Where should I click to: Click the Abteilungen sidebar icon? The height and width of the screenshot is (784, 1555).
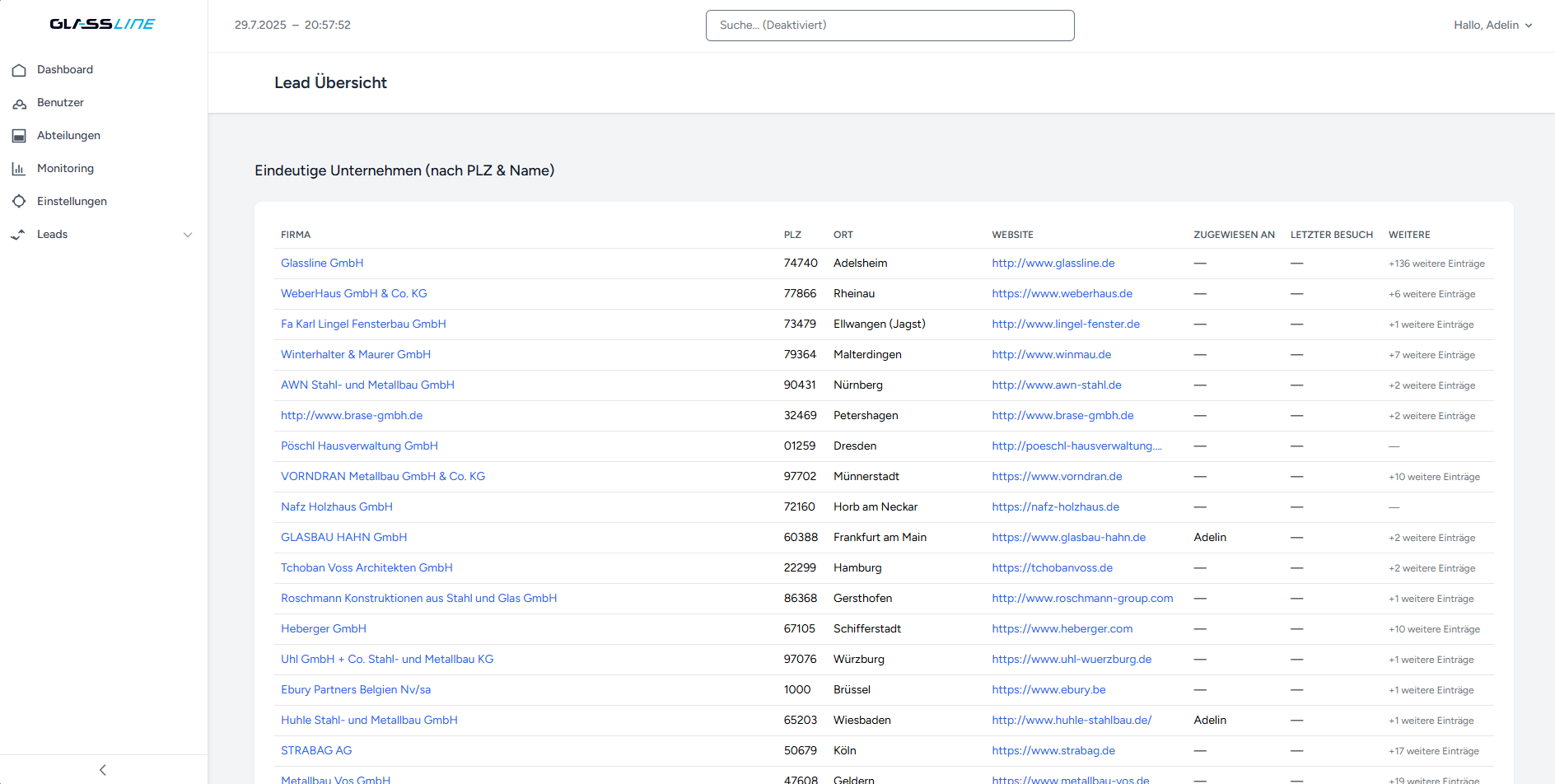pyautogui.click(x=19, y=136)
